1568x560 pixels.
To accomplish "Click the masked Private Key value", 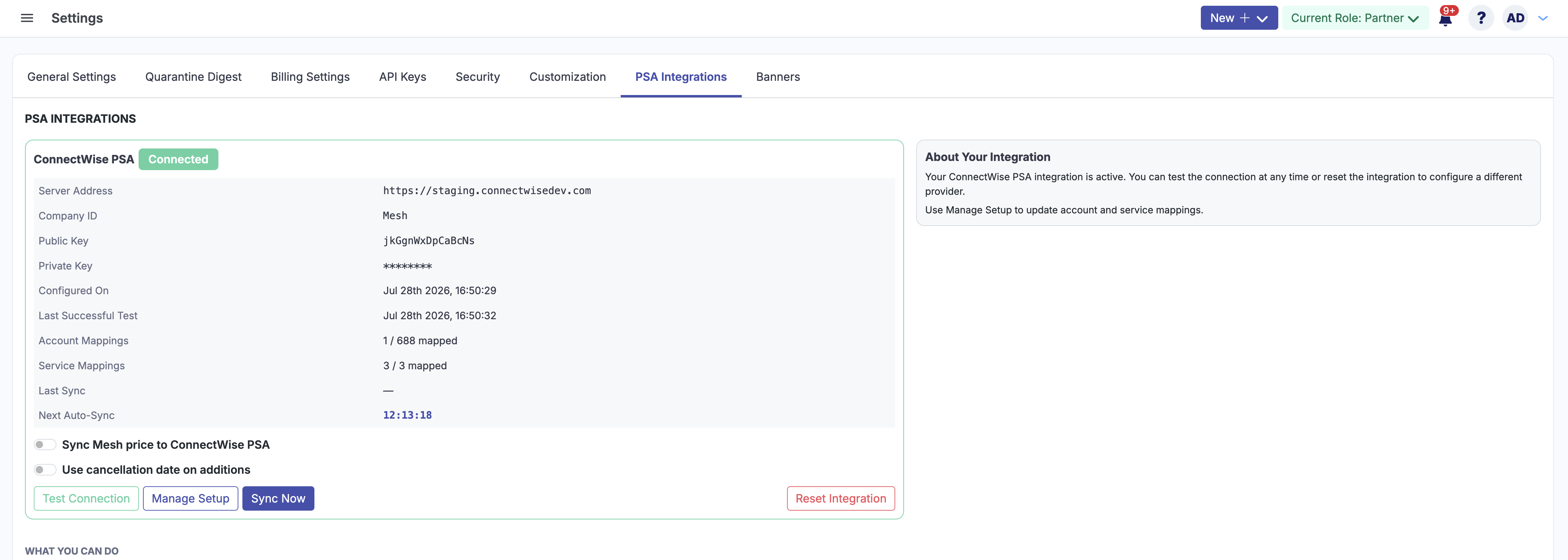I will tap(407, 266).
